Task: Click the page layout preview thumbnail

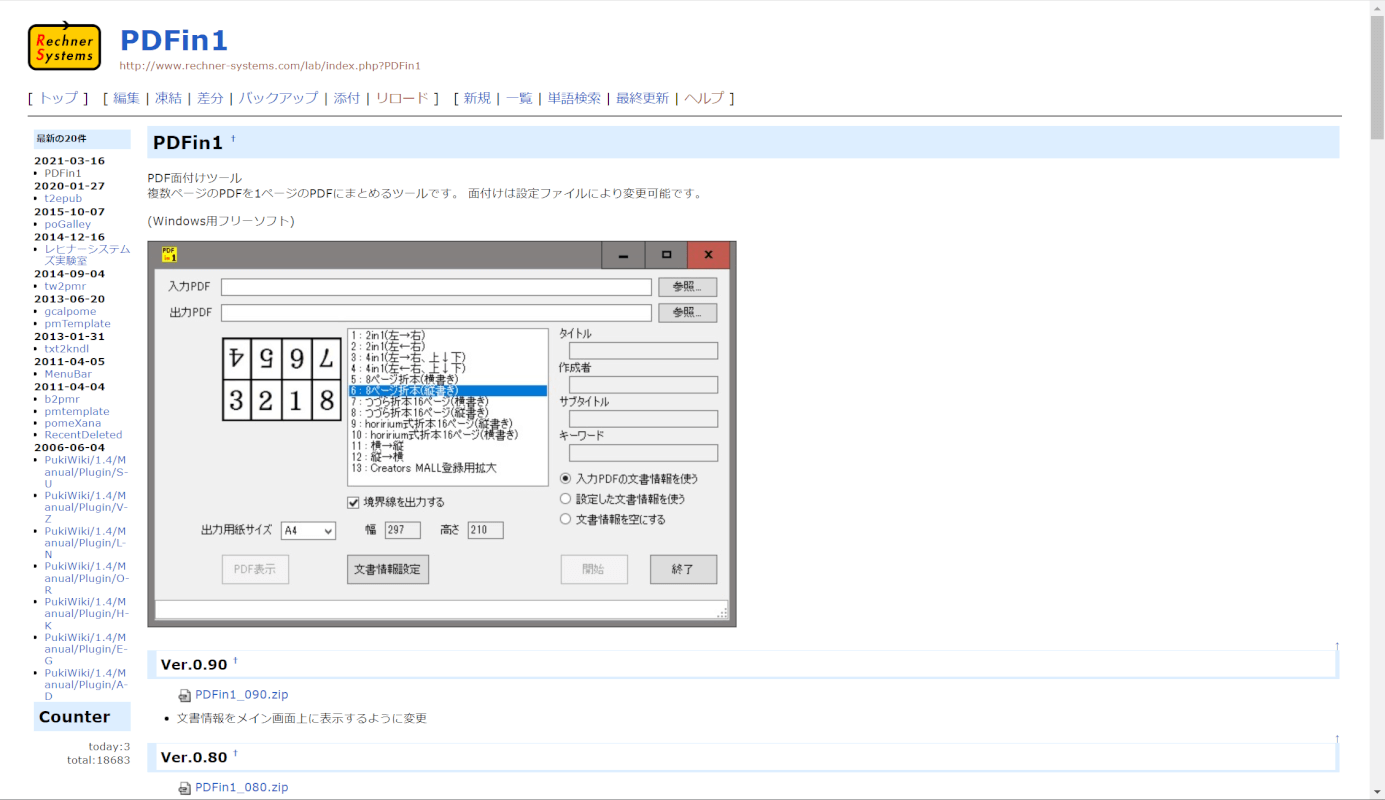Action: pos(282,379)
